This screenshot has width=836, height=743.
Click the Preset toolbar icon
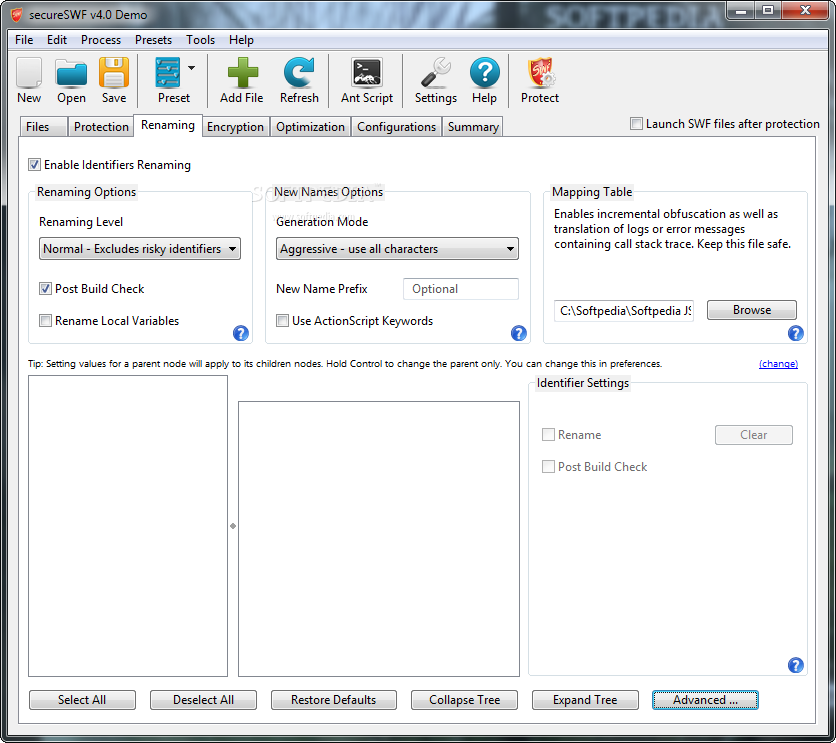click(x=168, y=73)
